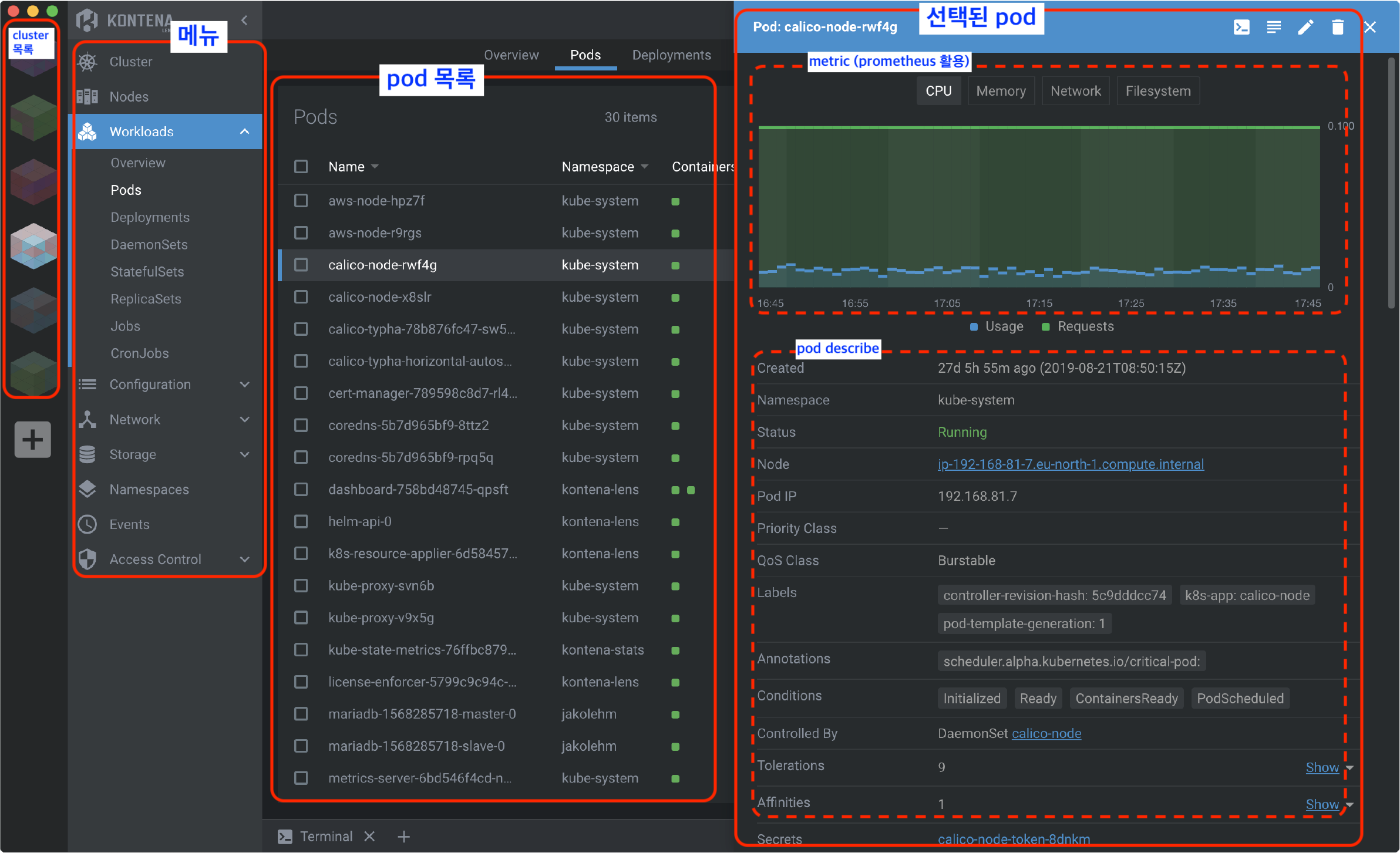Expand the Configuration menu section
This screenshot has width=1400, height=853.
(245, 385)
